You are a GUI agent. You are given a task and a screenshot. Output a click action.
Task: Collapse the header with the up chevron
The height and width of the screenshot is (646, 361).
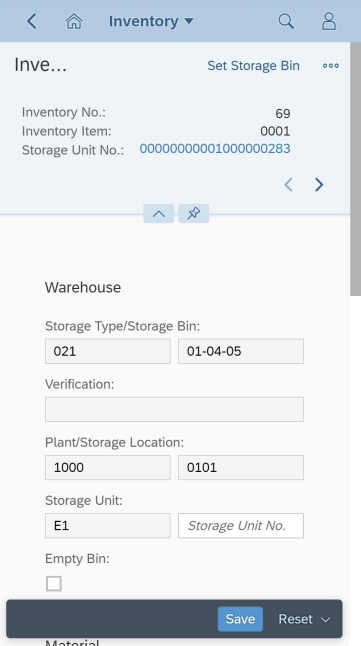coord(159,213)
